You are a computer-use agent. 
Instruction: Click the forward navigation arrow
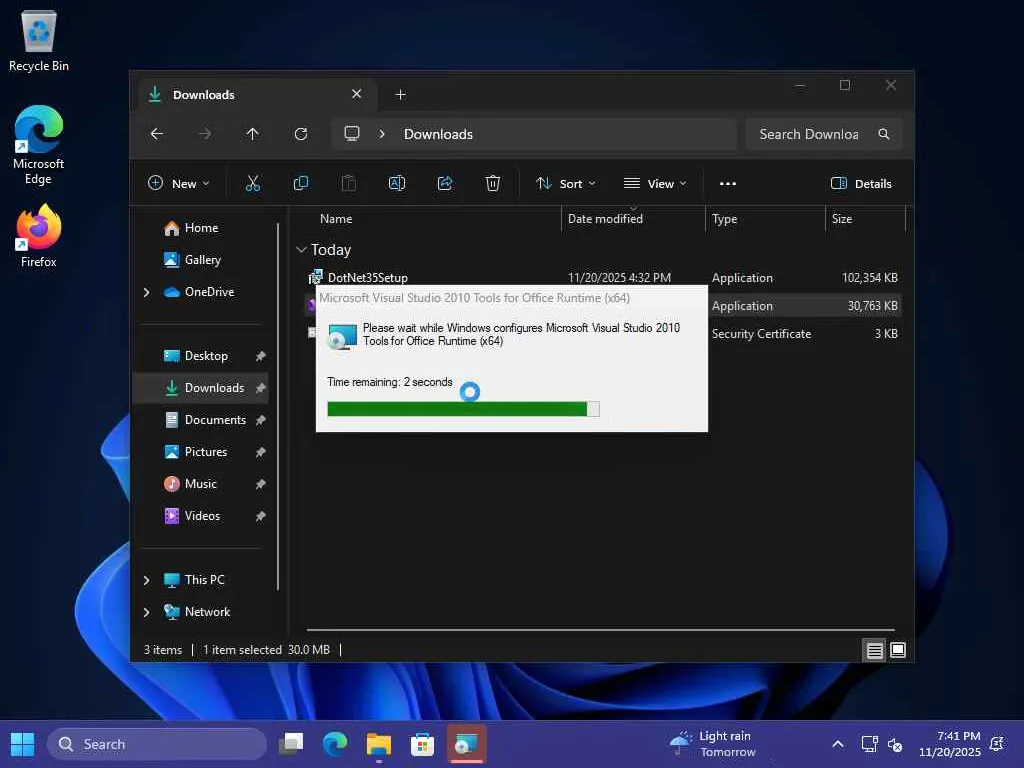[x=204, y=134]
